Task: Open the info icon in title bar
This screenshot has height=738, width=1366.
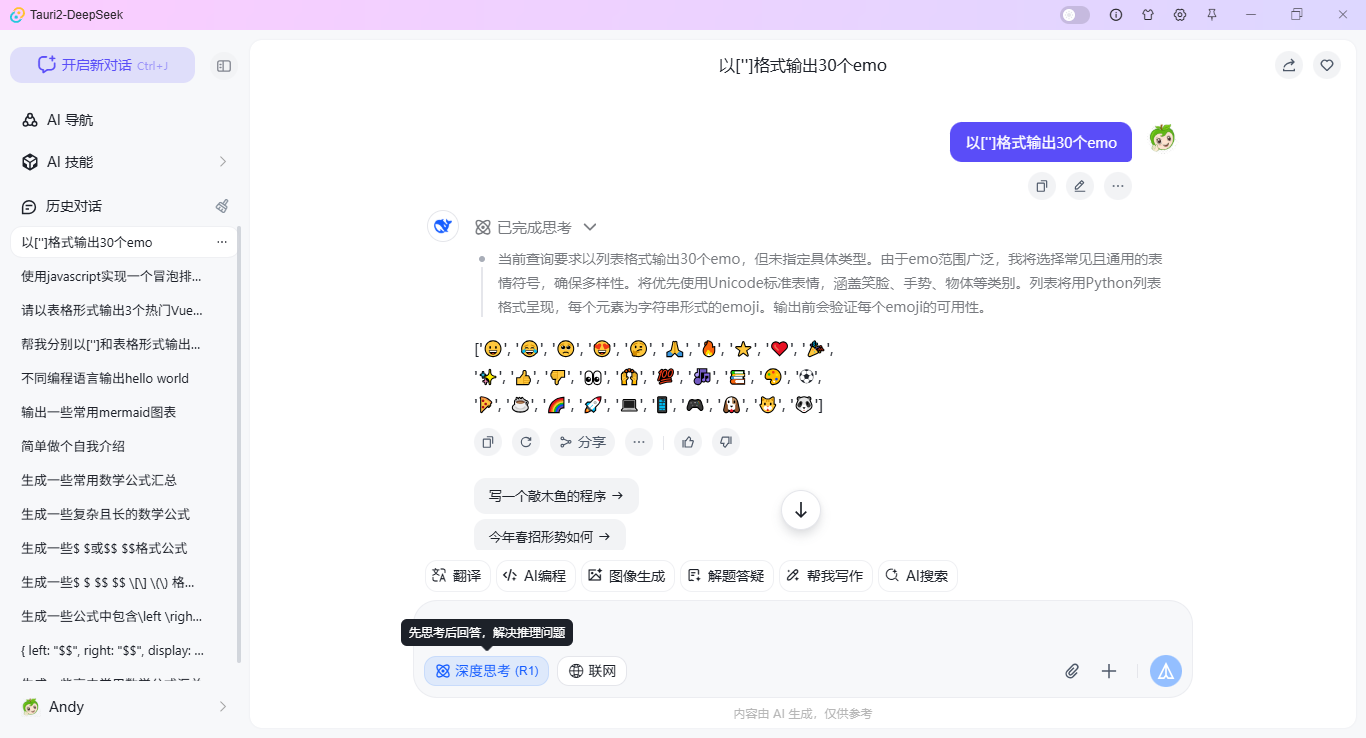Action: pyautogui.click(x=1116, y=15)
